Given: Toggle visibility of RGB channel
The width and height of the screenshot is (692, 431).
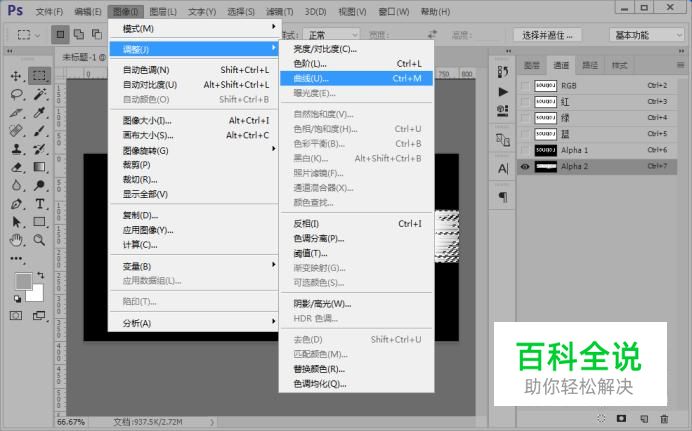Looking at the screenshot, I should pos(525,86).
